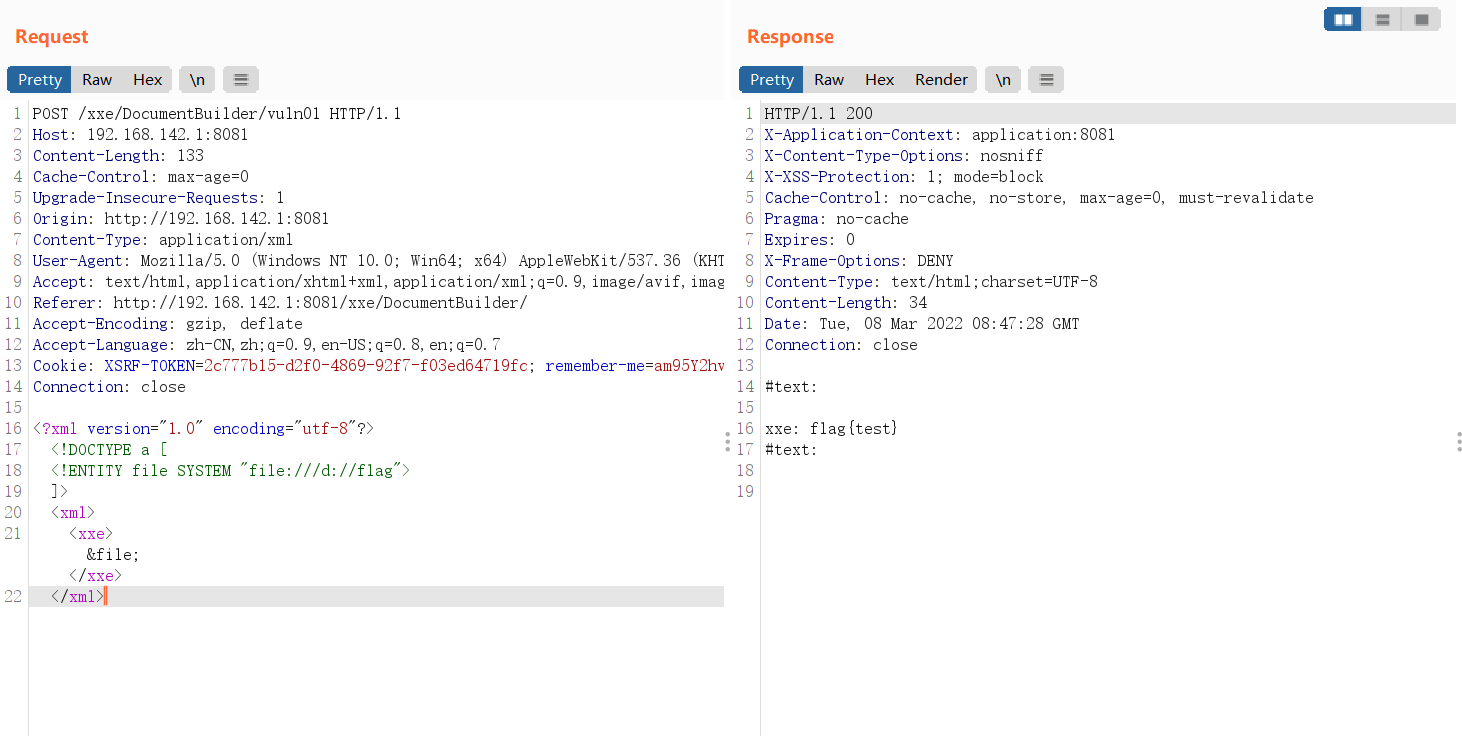Click the request Content-Type: application/xml line
The image size is (1462, 736).
tap(163, 240)
